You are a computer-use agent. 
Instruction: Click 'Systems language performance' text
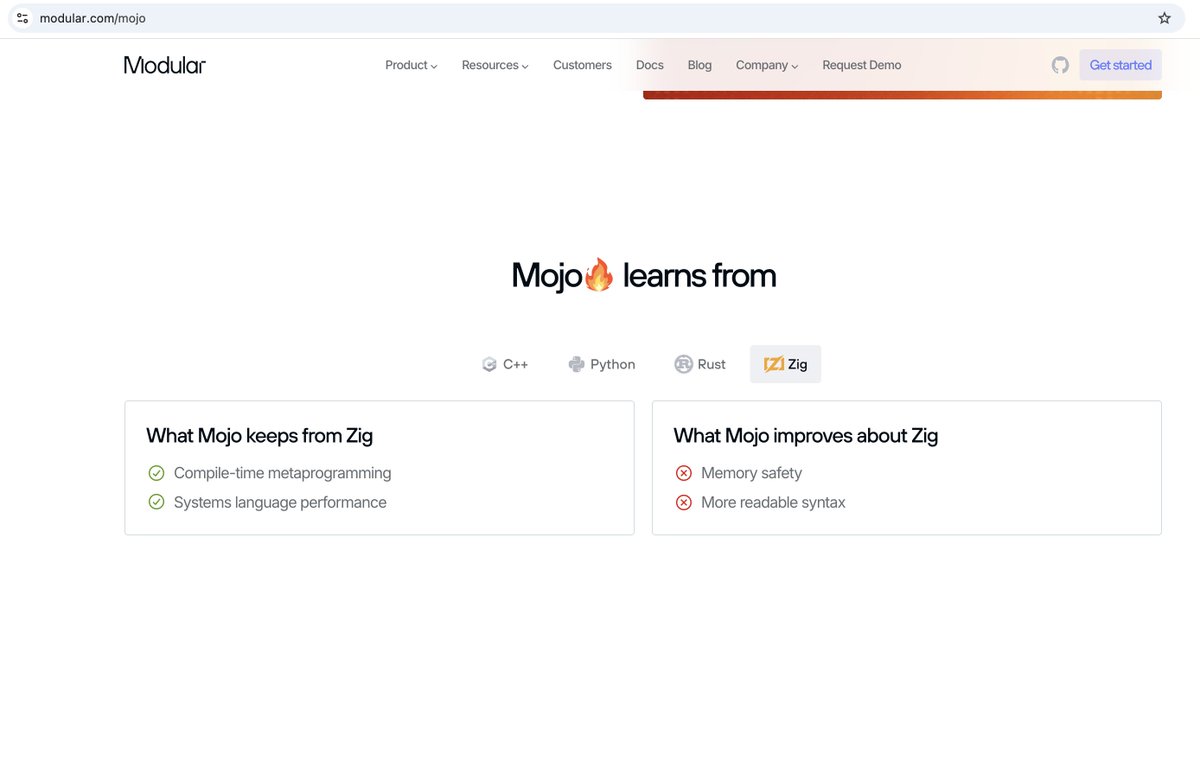coord(280,502)
